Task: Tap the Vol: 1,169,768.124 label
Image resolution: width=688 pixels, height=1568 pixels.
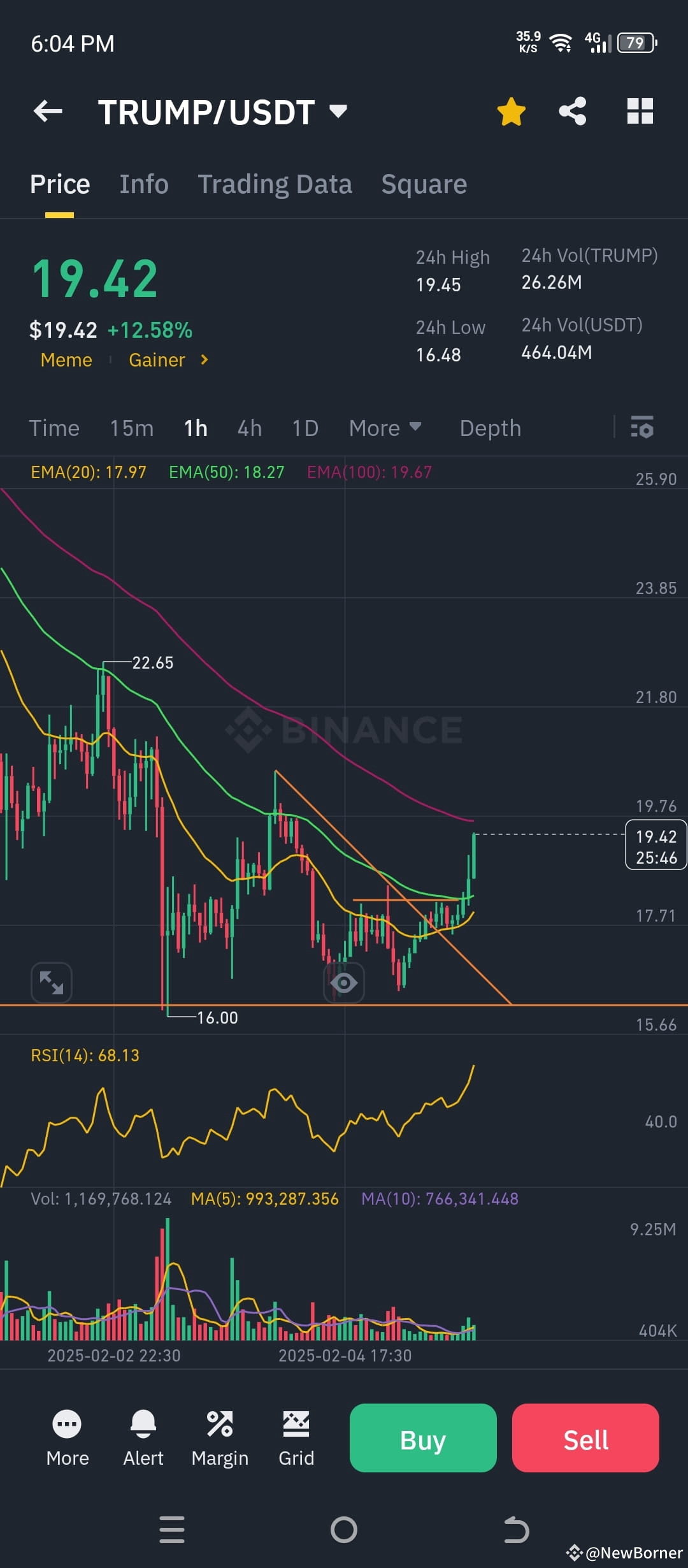Action: pyautogui.click(x=101, y=1199)
